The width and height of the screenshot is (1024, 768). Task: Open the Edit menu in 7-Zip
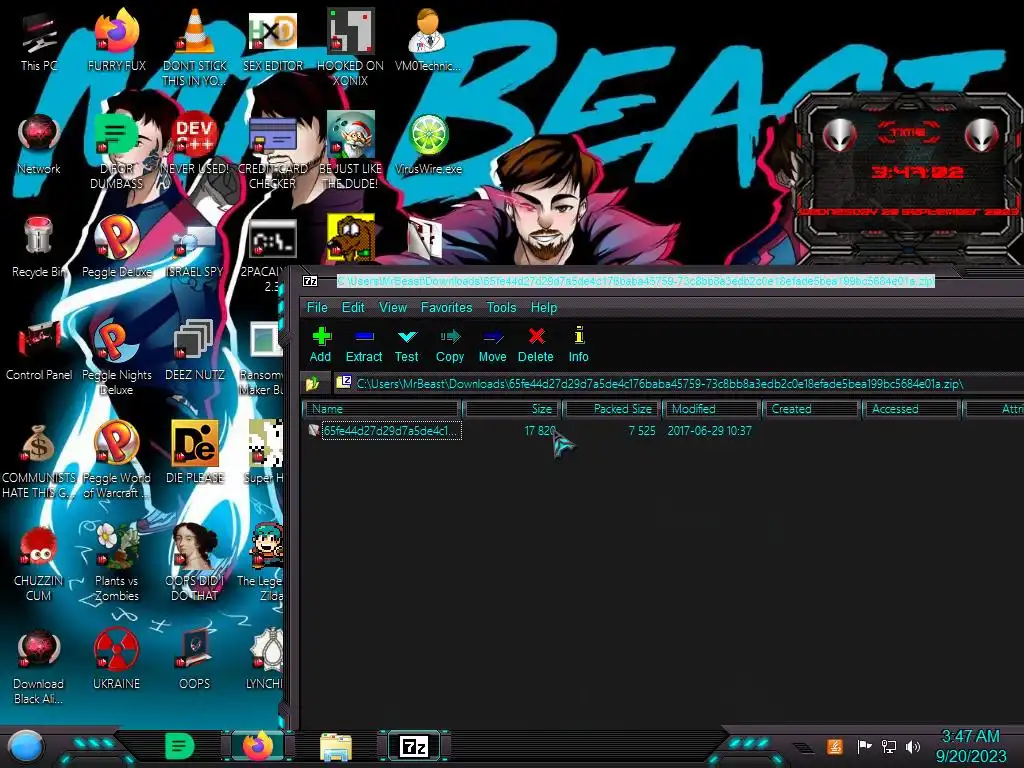353,308
